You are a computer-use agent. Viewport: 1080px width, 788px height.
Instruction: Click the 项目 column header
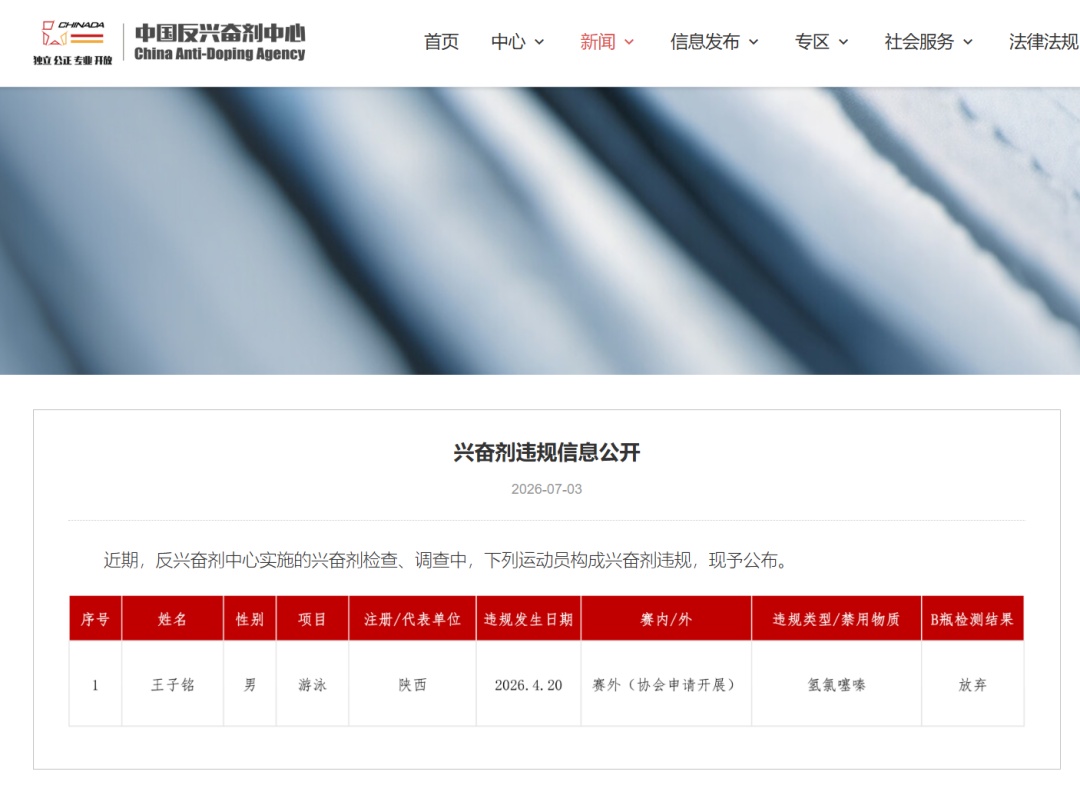[312, 619]
